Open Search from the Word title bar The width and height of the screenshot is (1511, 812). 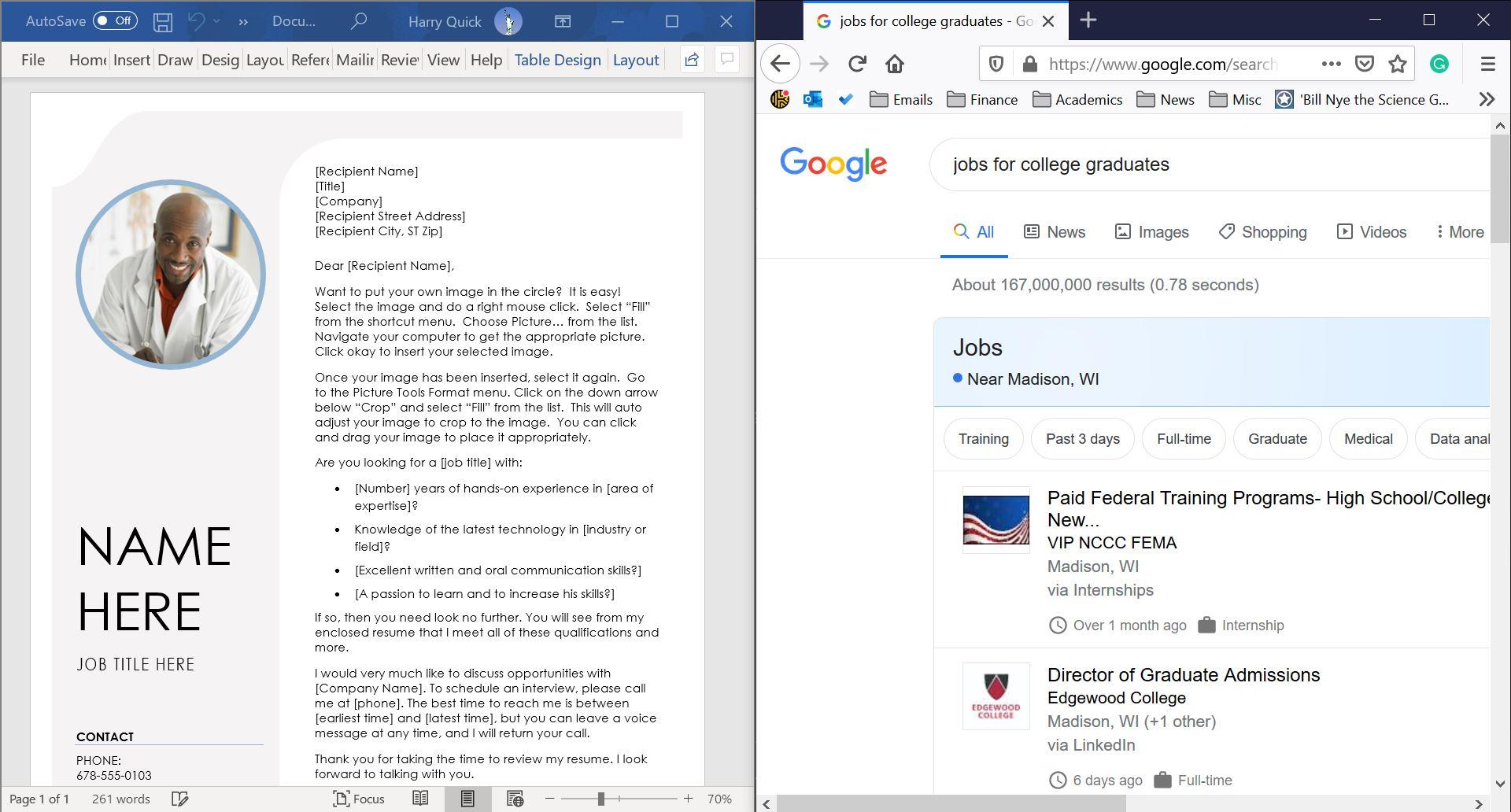(x=359, y=21)
